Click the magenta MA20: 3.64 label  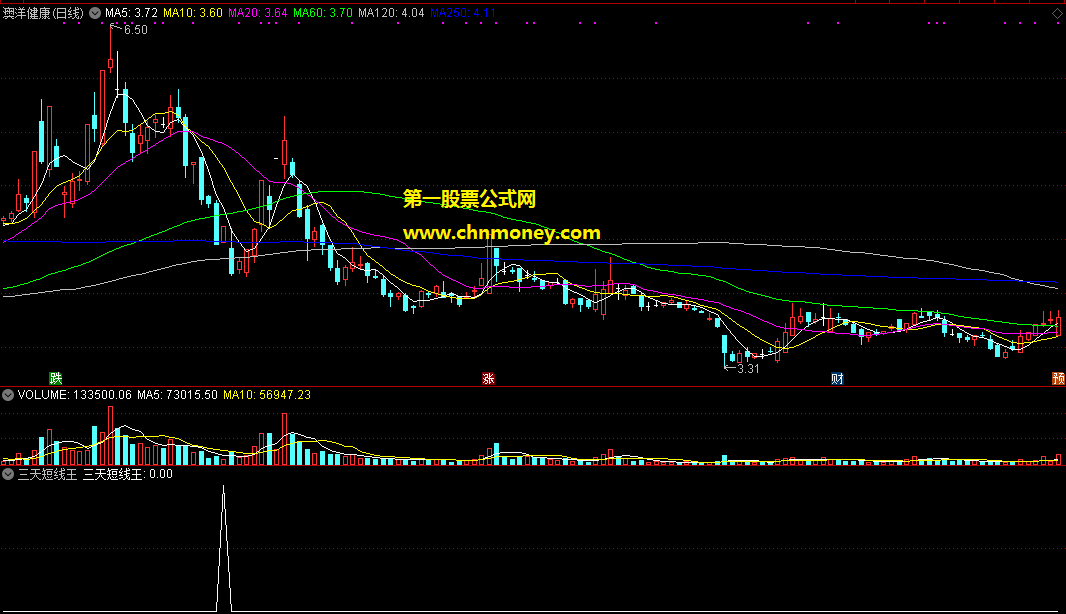click(x=258, y=13)
